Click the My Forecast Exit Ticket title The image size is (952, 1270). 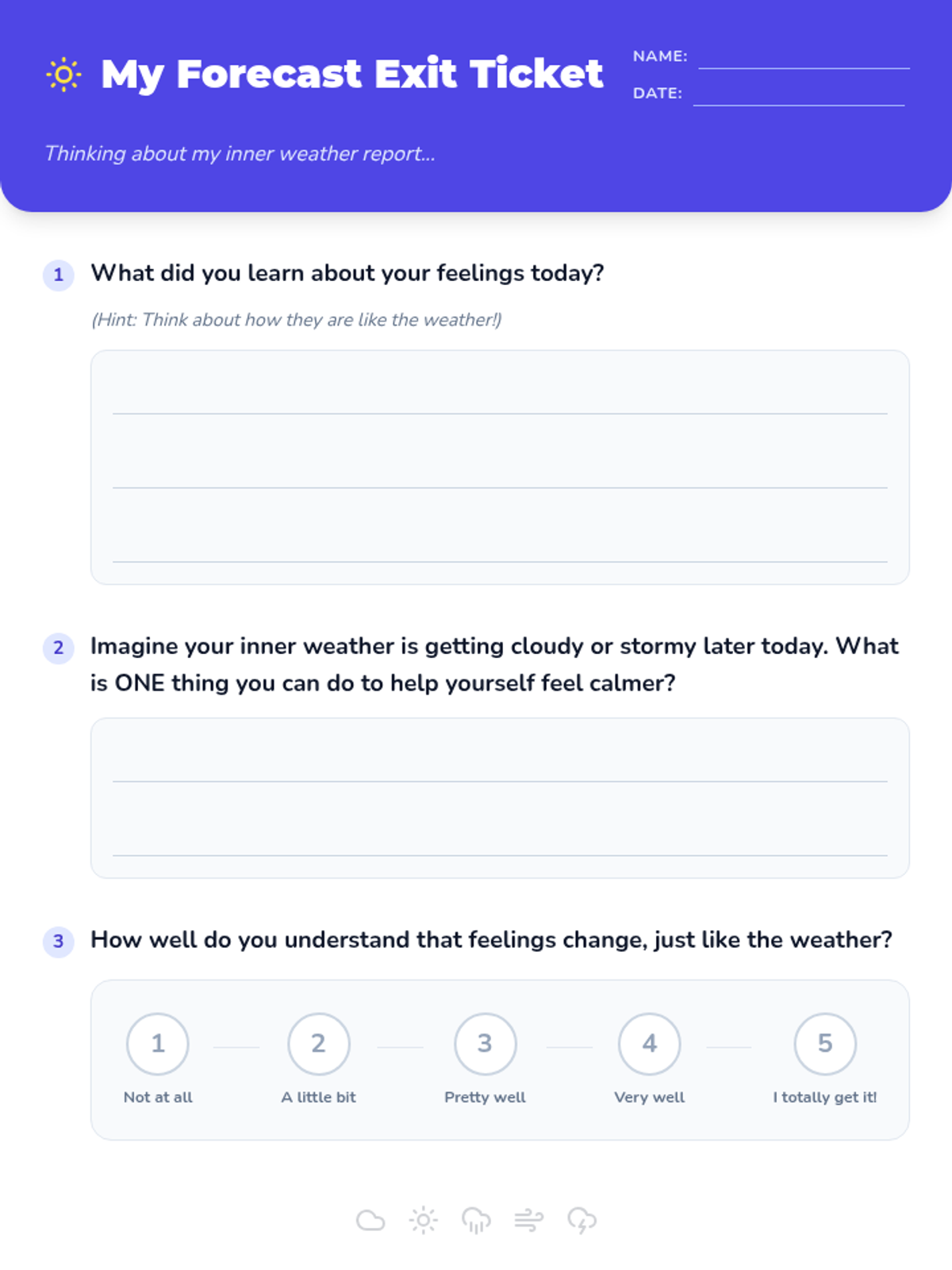pos(351,75)
